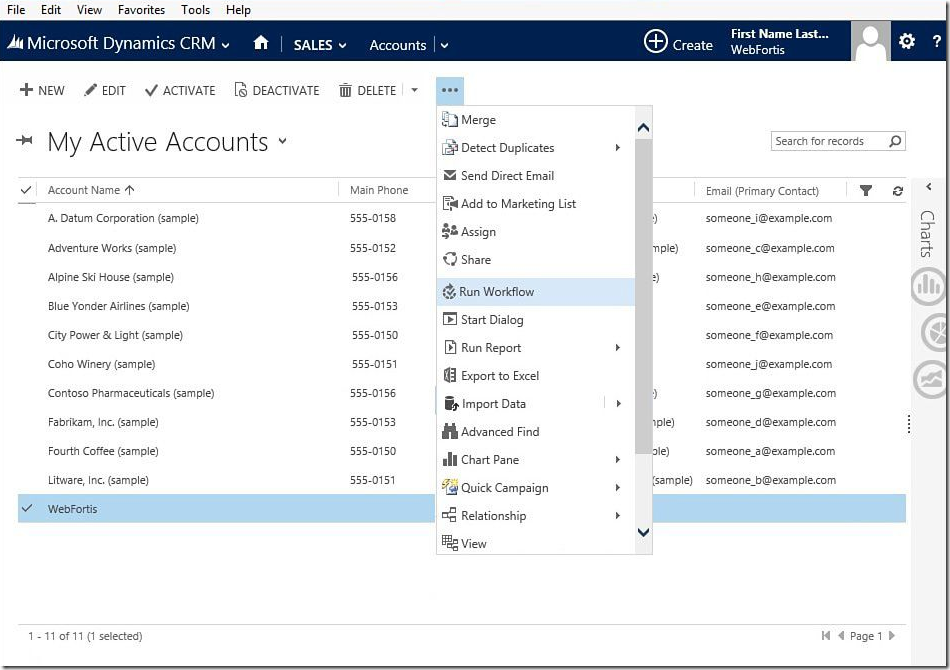Refresh the accounts list with the refresh icon
This screenshot has height=670, width=950.
click(897, 191)
